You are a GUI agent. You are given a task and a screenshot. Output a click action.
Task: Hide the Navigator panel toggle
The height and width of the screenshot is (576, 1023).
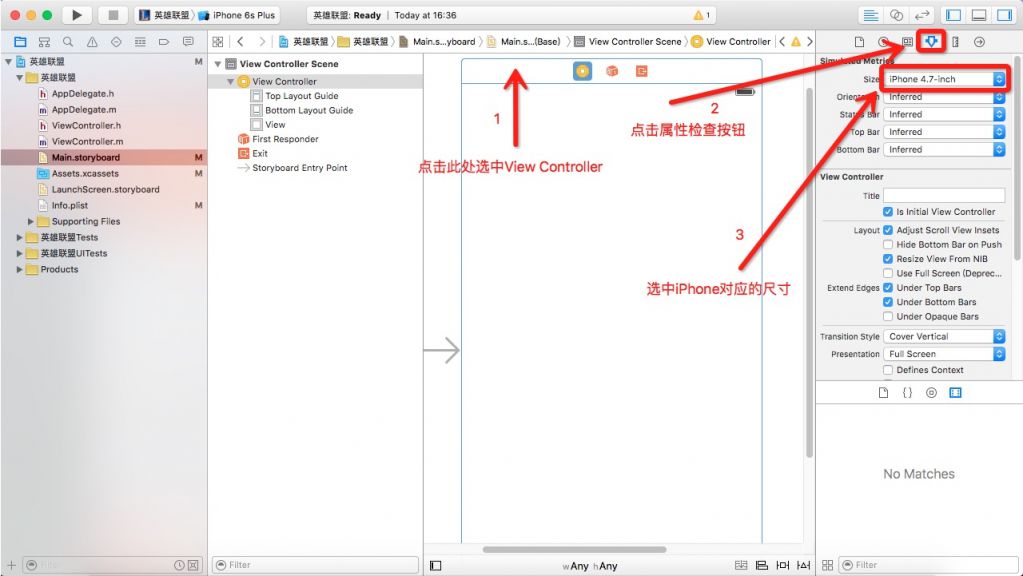point(953,15)
